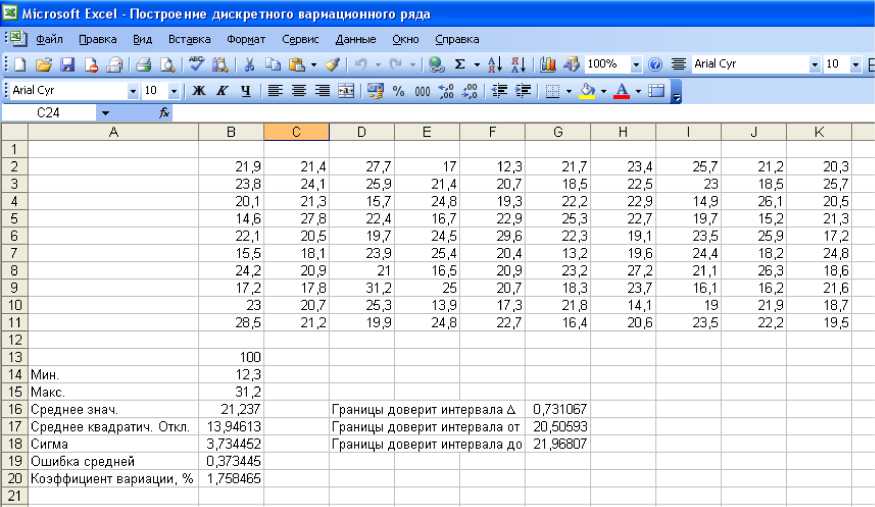Cut the selection with the scissors icon
The image size is (875, 507).
pyautogui.click(x=249, y=65)
